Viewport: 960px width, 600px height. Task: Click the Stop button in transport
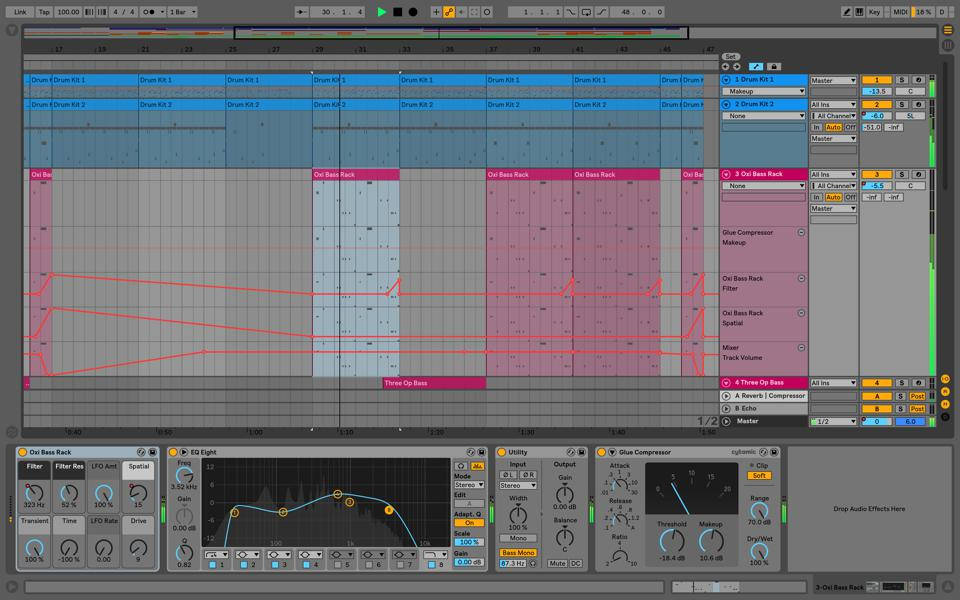coord(397,12)
